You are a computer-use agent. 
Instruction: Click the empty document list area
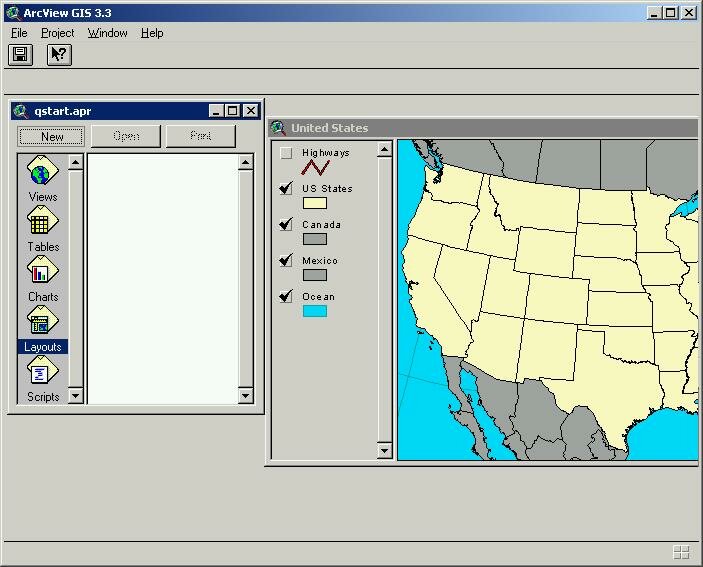pyautogui.click(x=163, y=279)
